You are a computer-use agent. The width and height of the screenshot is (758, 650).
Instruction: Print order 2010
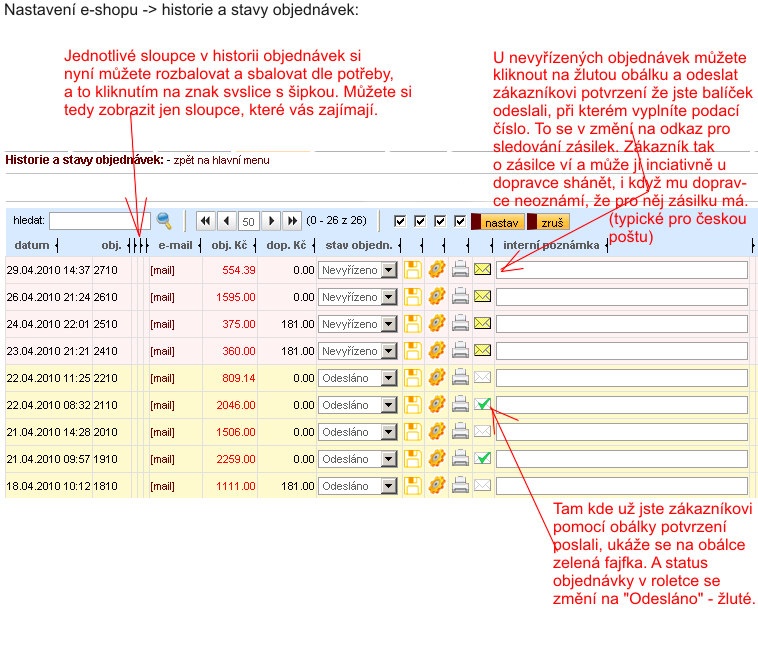point(460,432)
